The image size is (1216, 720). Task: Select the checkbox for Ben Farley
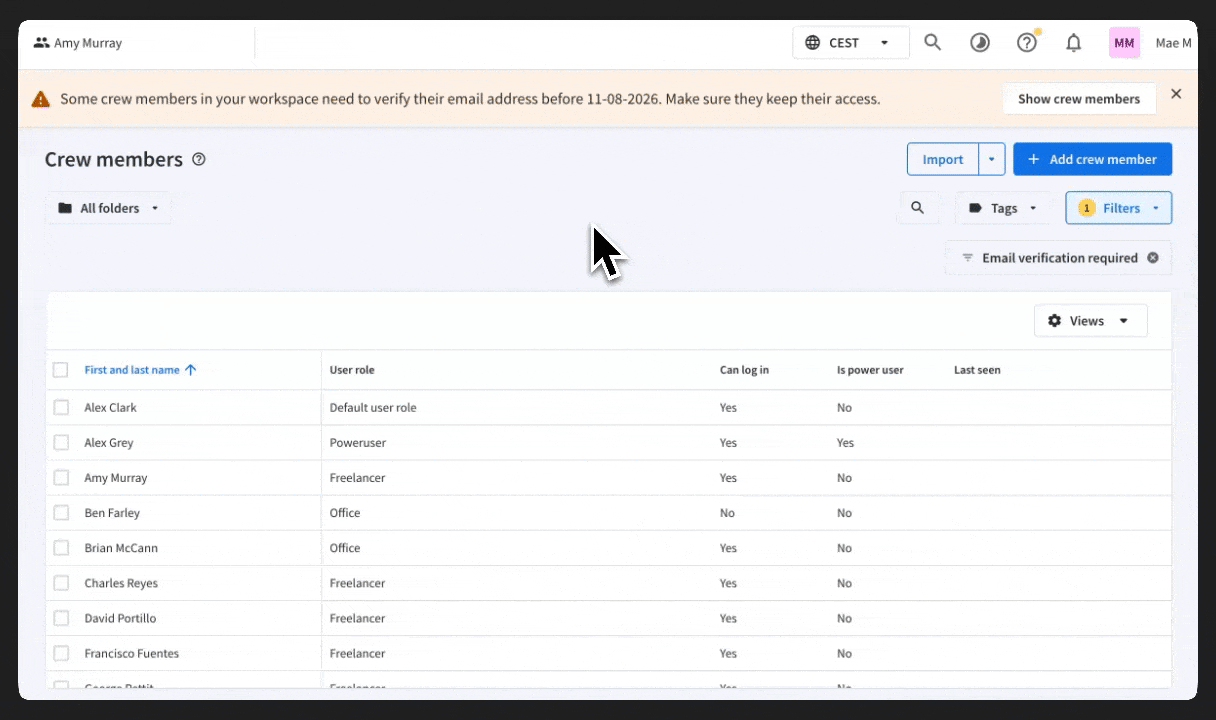pos(61,513)
